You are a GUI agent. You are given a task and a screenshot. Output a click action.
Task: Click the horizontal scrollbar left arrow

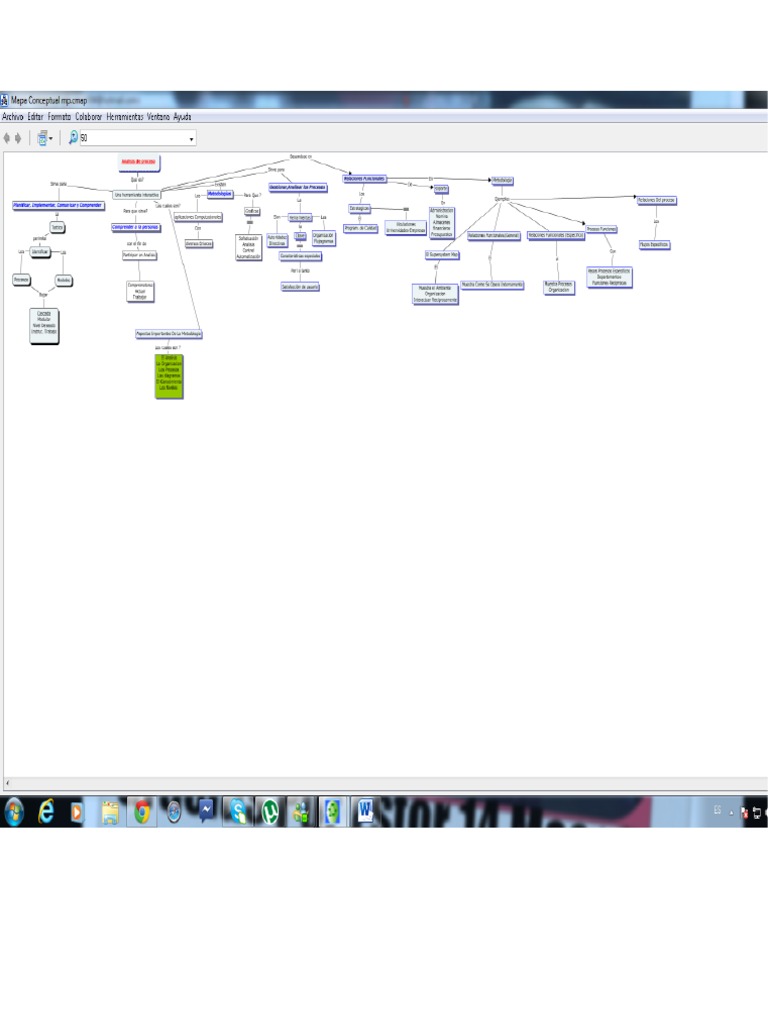coord(7,782)
